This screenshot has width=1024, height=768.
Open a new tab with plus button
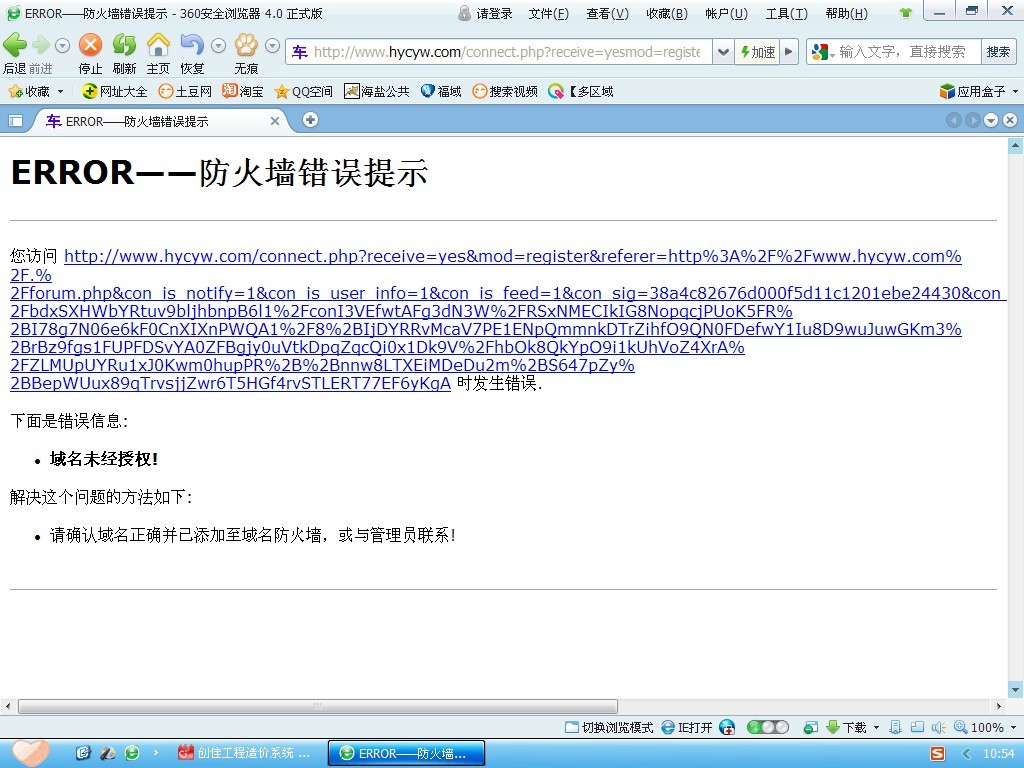(x=311, y=120)
